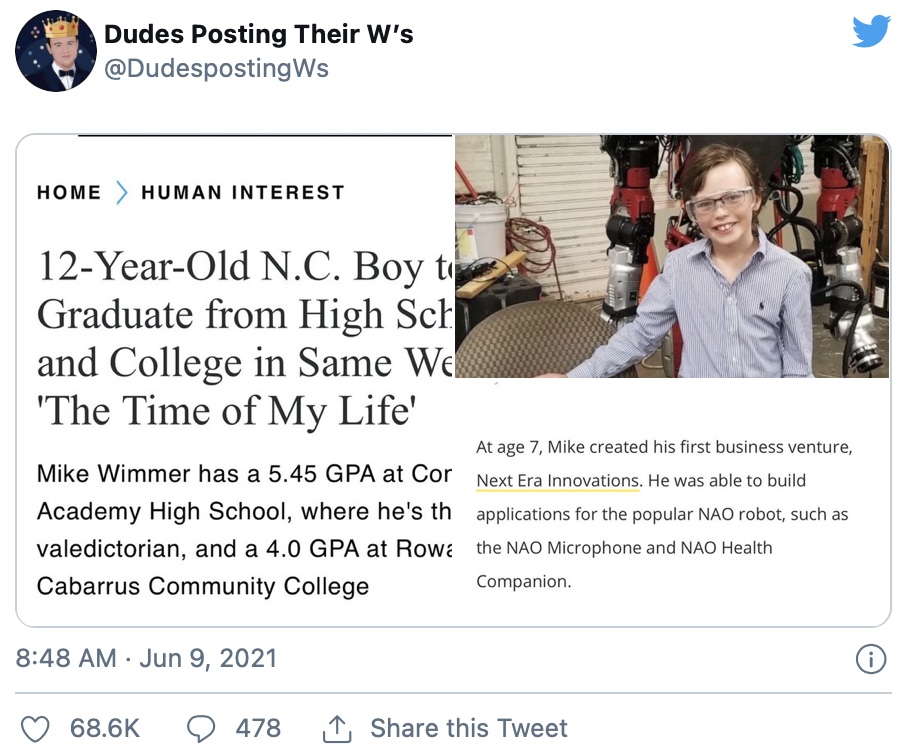The image size is (912, 756).
Task: Like the tweet with heart icon
Action: 35,729
